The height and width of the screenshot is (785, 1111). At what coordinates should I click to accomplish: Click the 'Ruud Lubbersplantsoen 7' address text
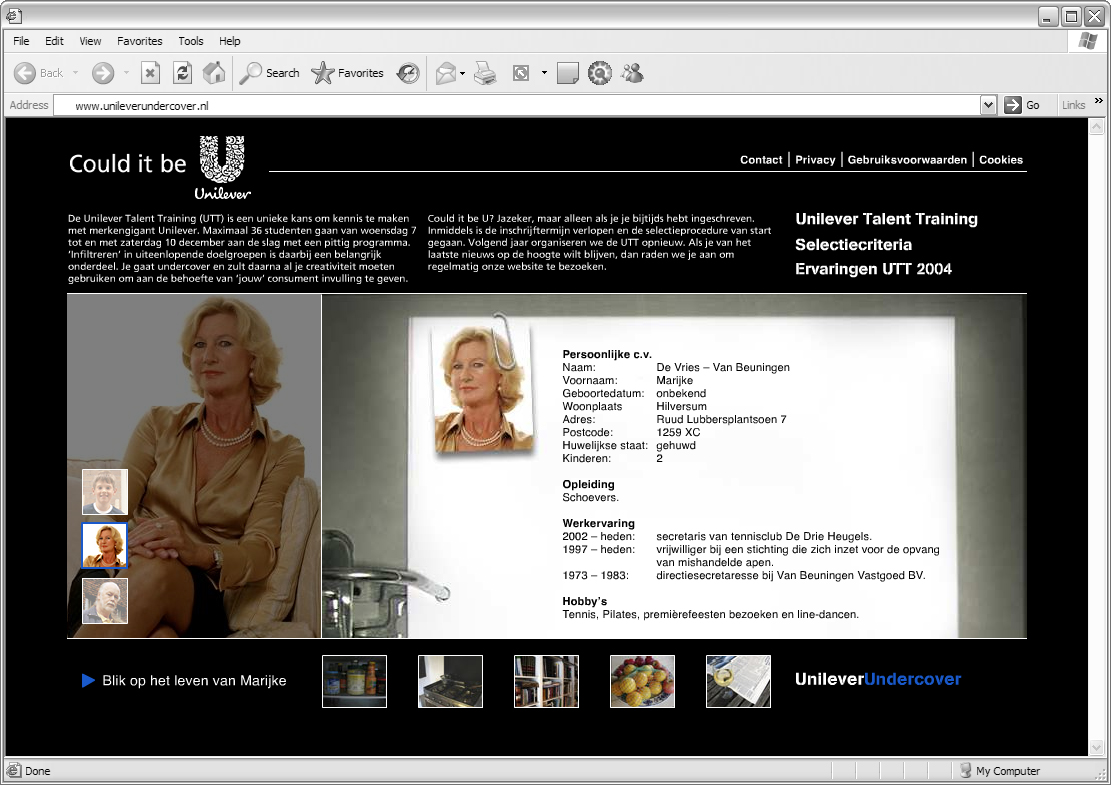[721, 419]
